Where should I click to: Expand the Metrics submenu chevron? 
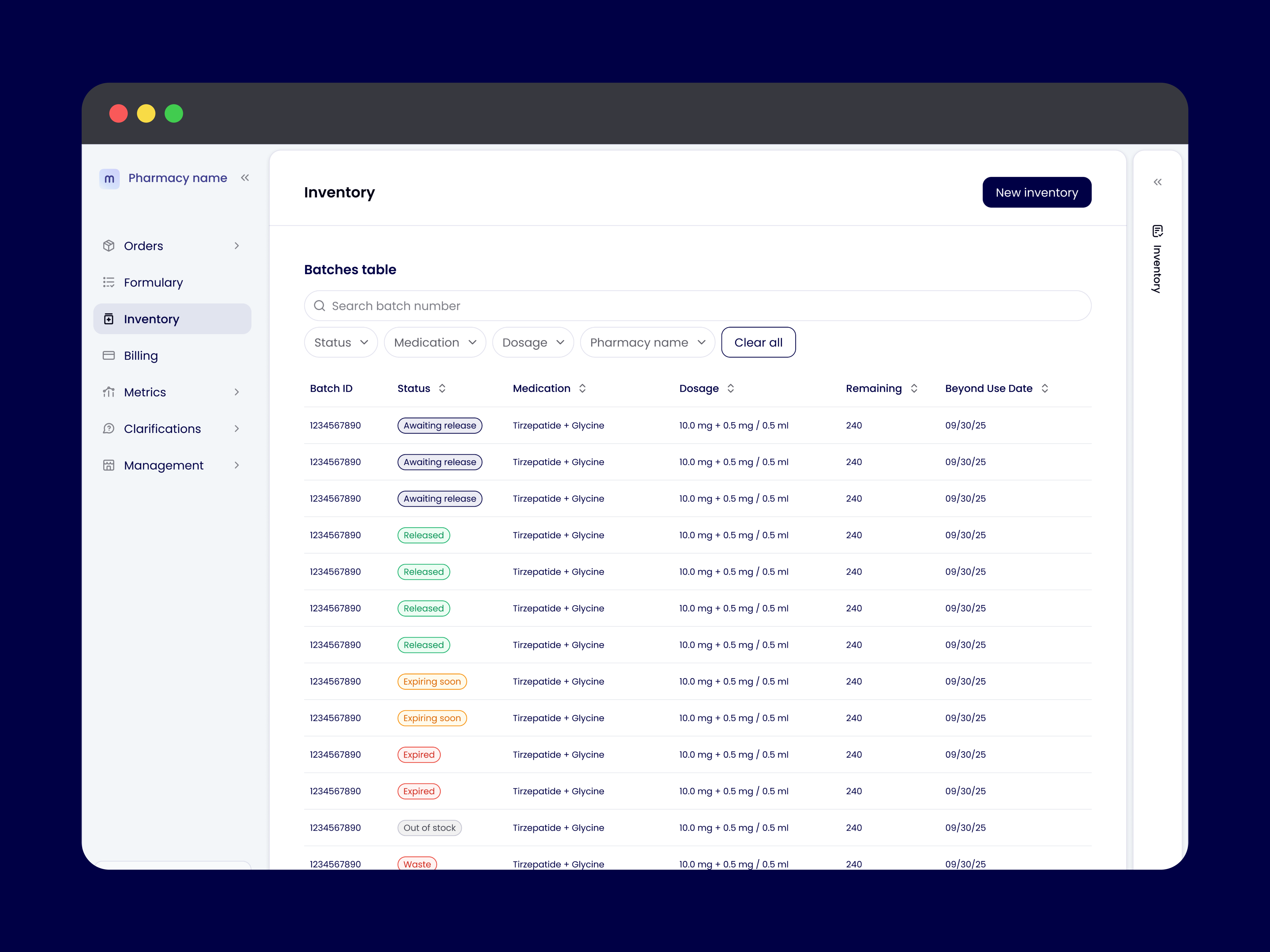[237, 392]
